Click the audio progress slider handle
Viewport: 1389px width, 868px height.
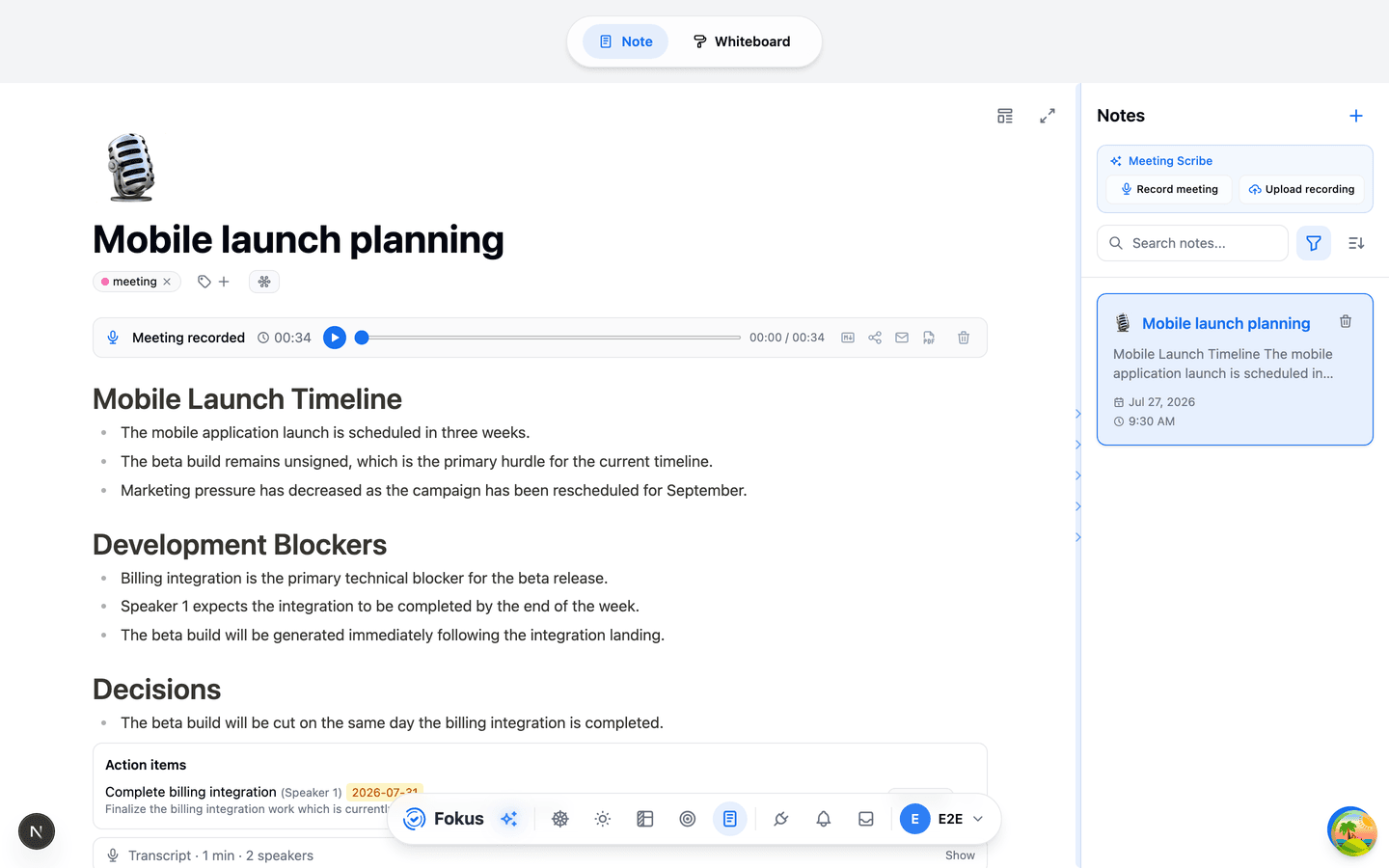coord(362,338)
